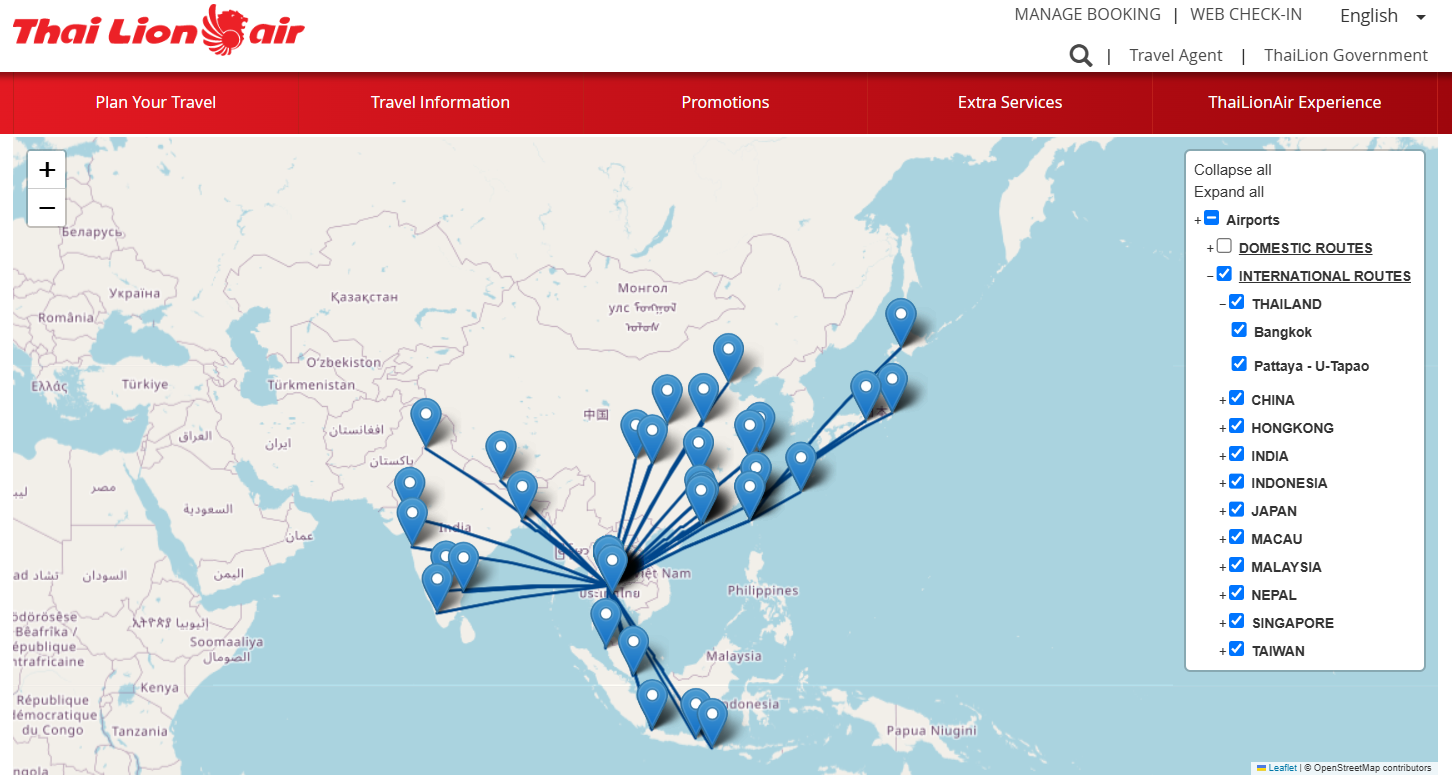1452x780 pixels.
Task: Click the Airports label in the tree
Action: (1252, 220)
